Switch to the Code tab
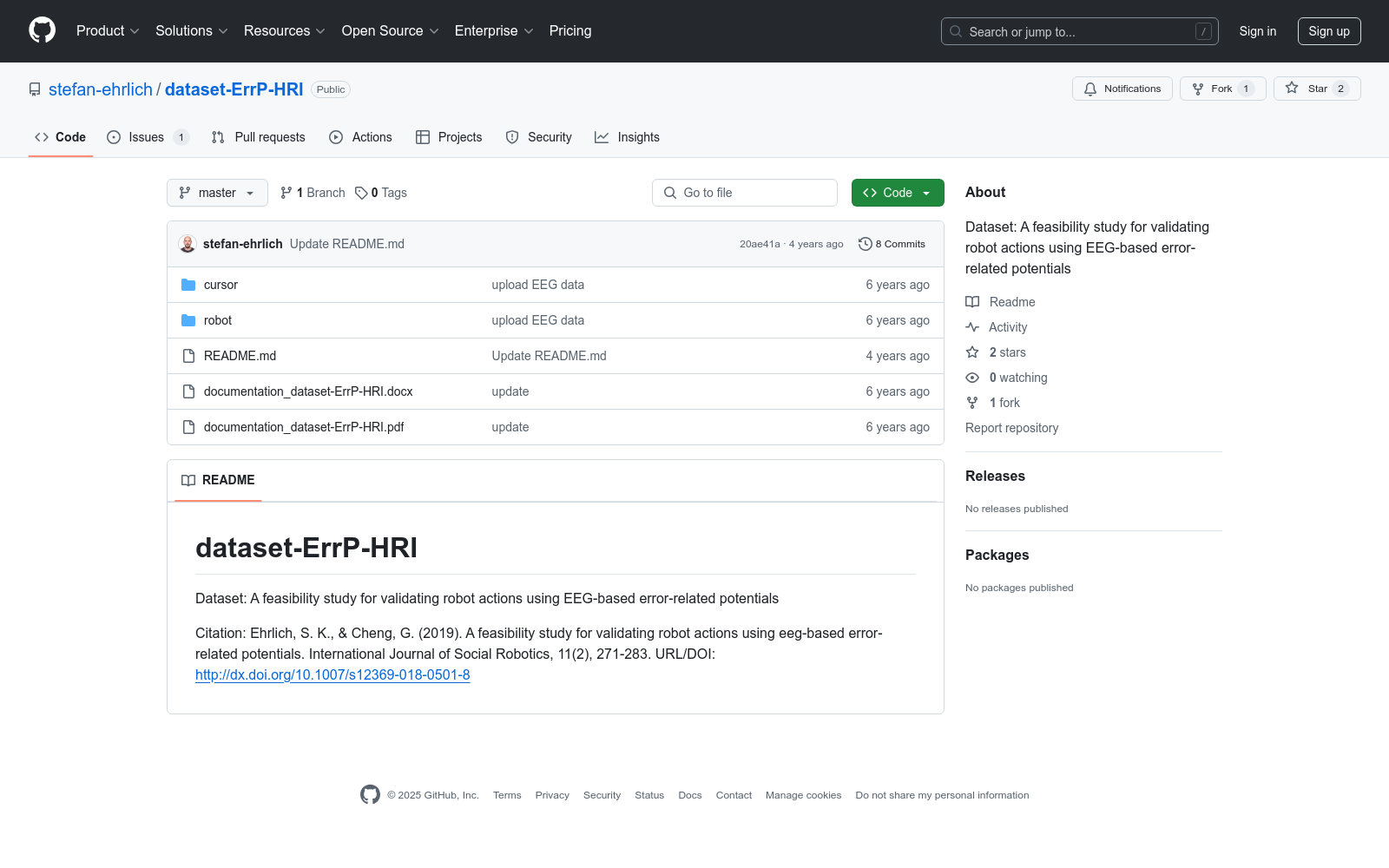 pyautogui.click(x=61, y=137)
